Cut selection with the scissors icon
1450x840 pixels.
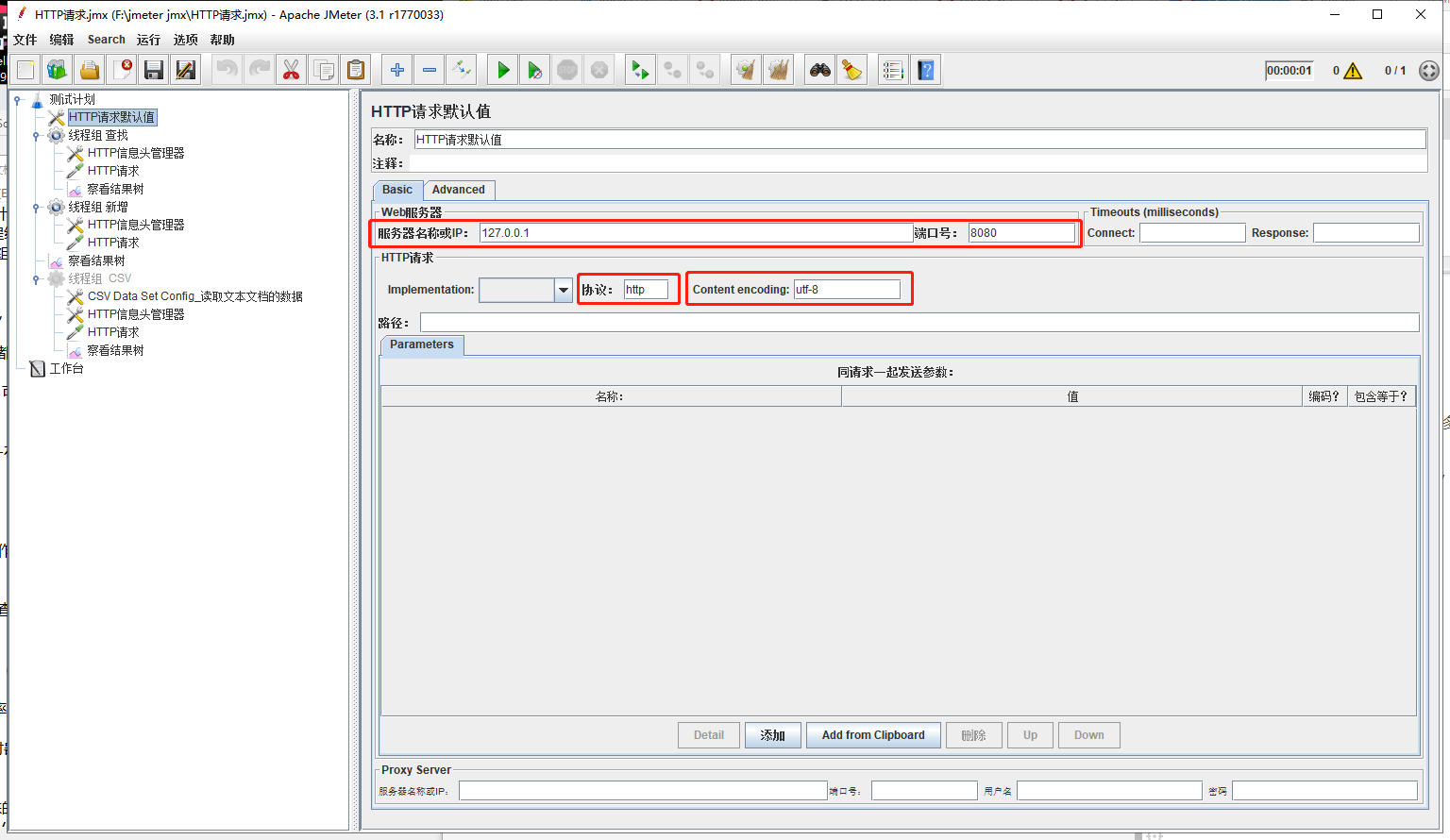(291, 70)
